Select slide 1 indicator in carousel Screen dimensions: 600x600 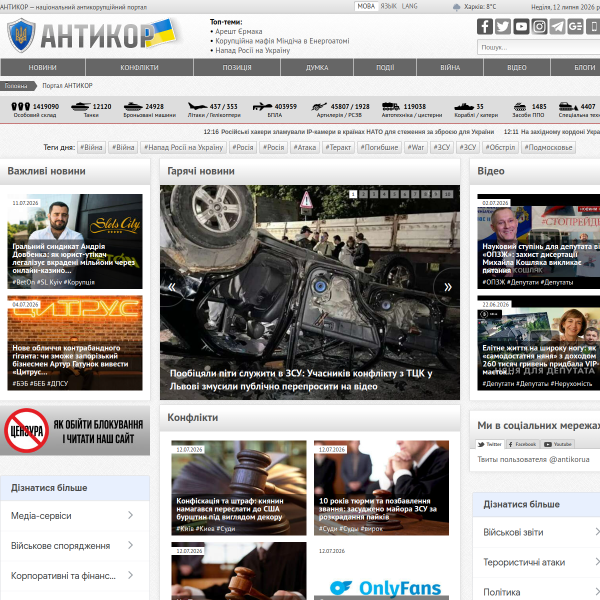pyautogui.click(x=353, y=194)
